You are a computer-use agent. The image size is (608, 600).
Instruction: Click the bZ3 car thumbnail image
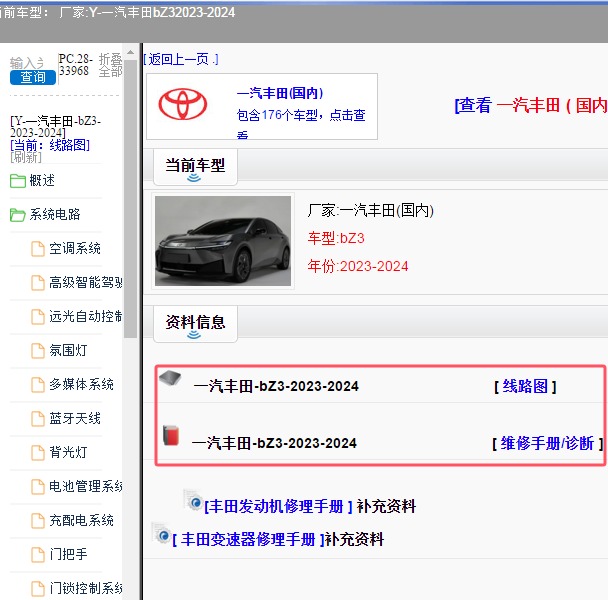pos(223,241)
